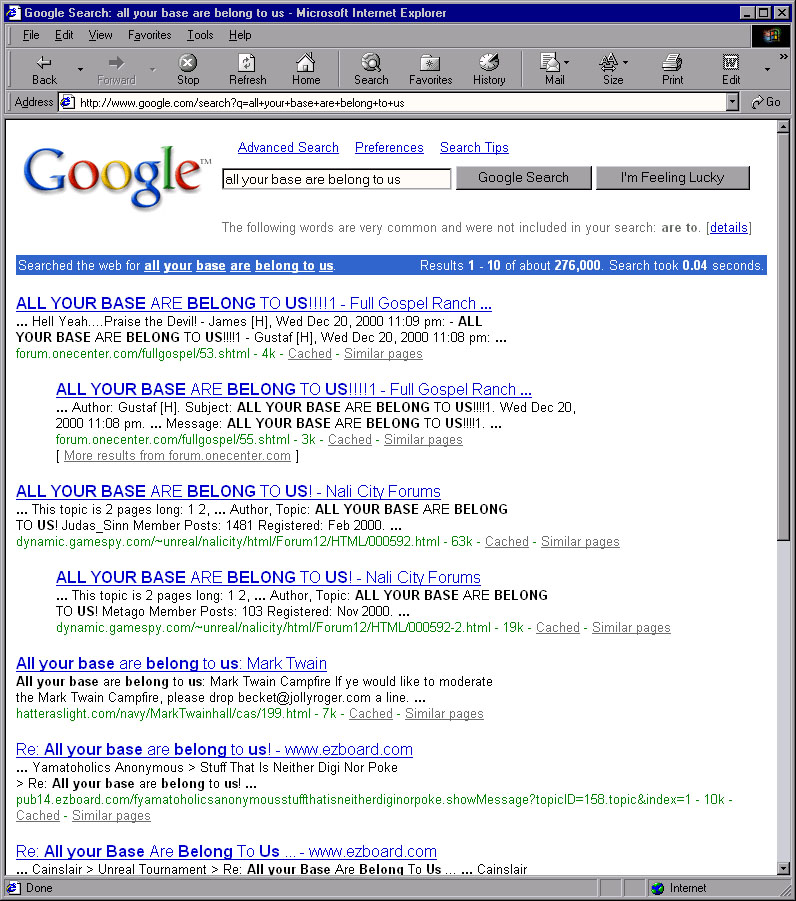The height and width of the screenshot is (901, 796).
Task: Click the vertical scrollbar down arrow
Action: [783, 867]
